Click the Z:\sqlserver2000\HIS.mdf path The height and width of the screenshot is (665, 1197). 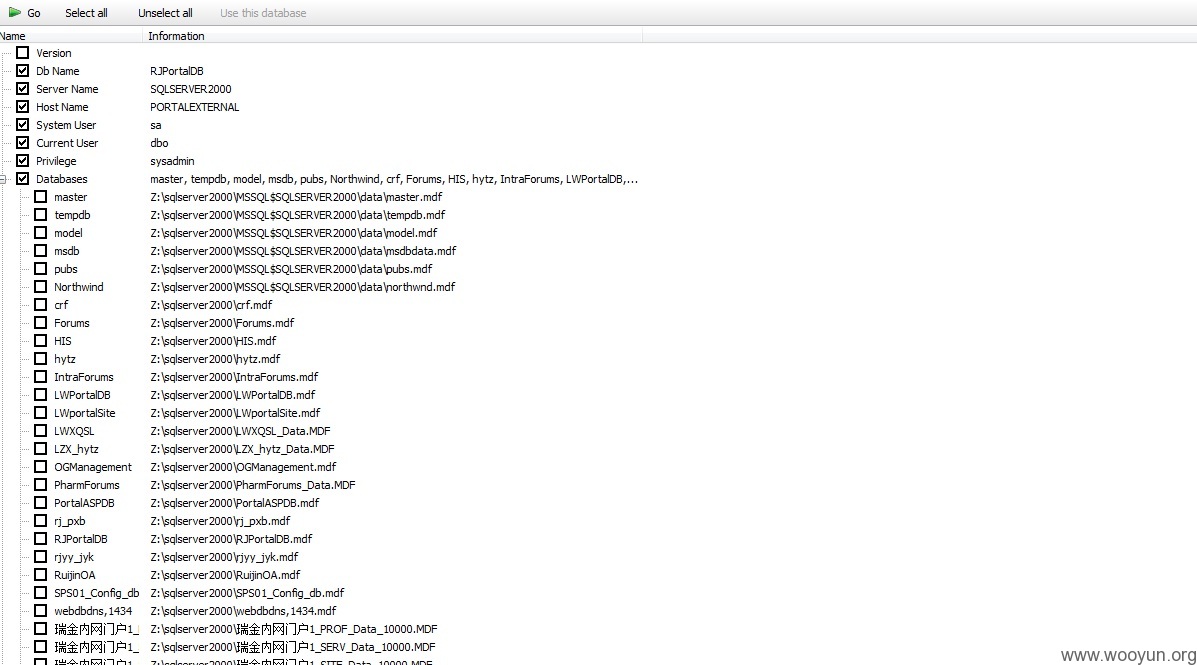[x=213, y=341]
